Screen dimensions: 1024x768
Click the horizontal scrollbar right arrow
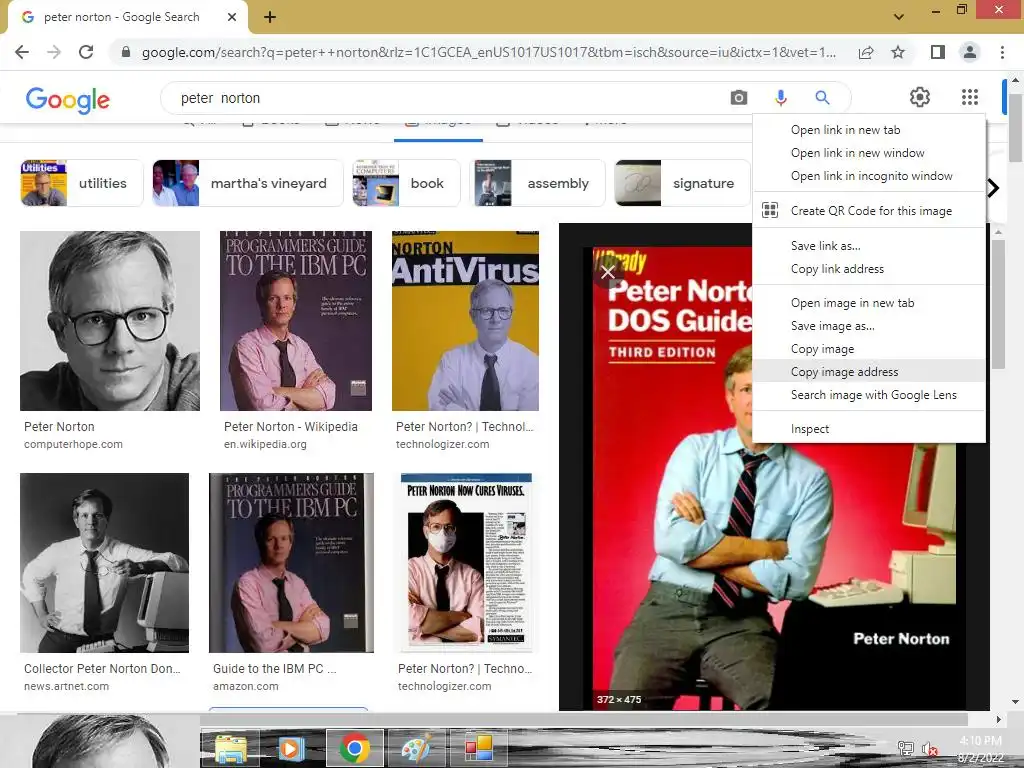tap(997, 720)
